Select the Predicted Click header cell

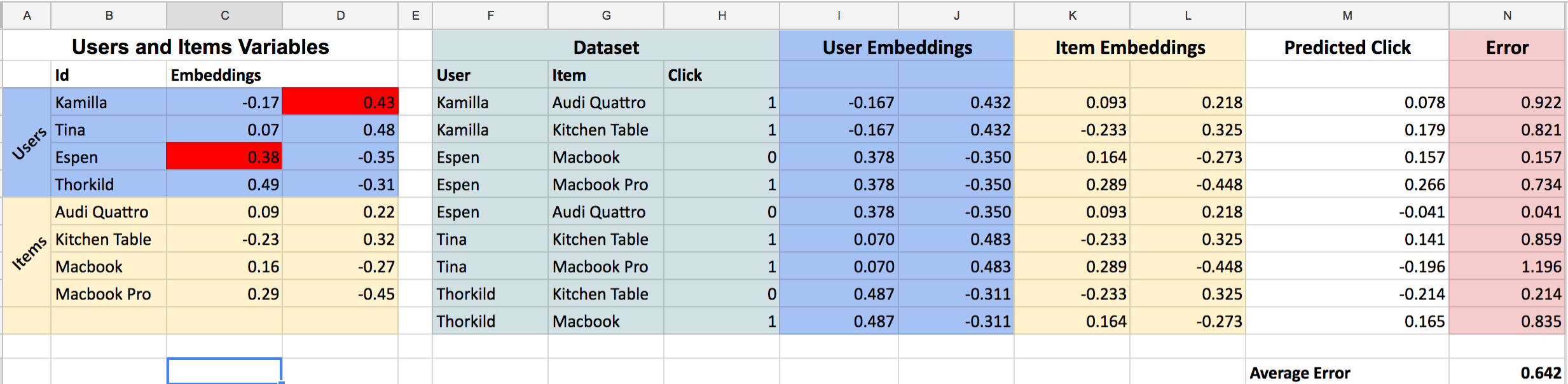pos(1347,47)
